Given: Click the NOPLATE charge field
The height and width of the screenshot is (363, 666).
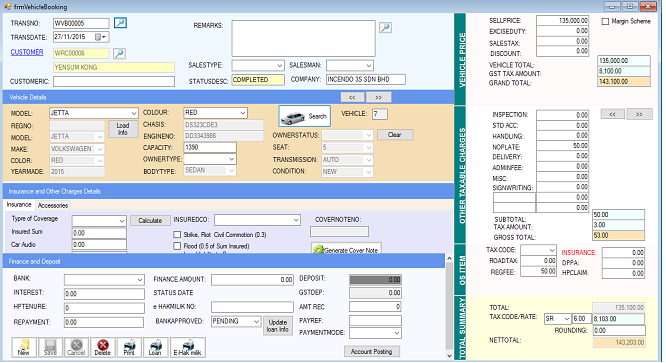Looking at the screenshot, I should click(562, 146).
